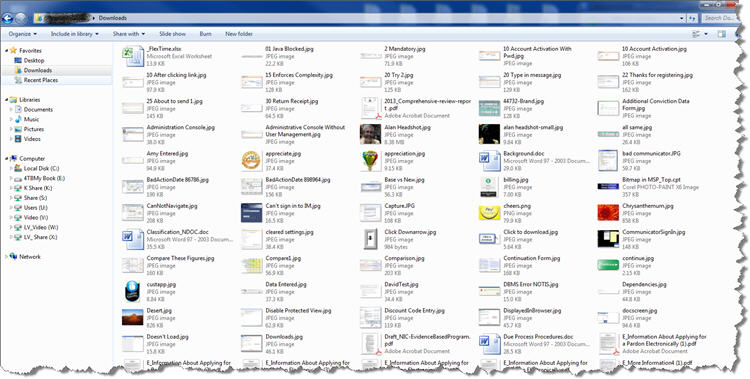Select bad communicator.JPG icon
Image resolution: width=750 pixels, height=379 pixels.
(x=608, y=161)
